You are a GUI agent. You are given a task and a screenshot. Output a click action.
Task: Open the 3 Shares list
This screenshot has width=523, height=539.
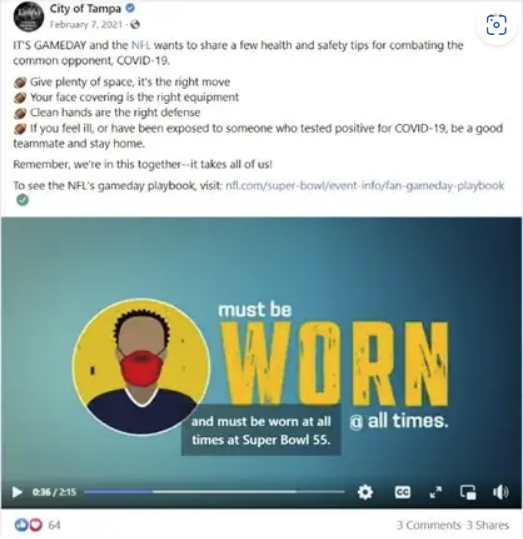click(488, 525)
